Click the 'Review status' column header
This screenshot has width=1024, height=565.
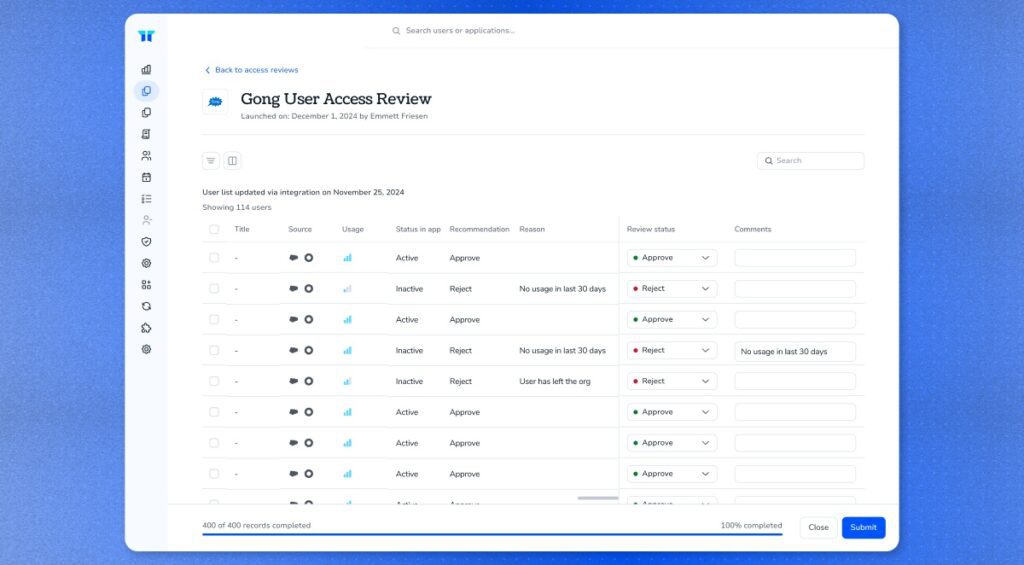click(x=650, y=229)
